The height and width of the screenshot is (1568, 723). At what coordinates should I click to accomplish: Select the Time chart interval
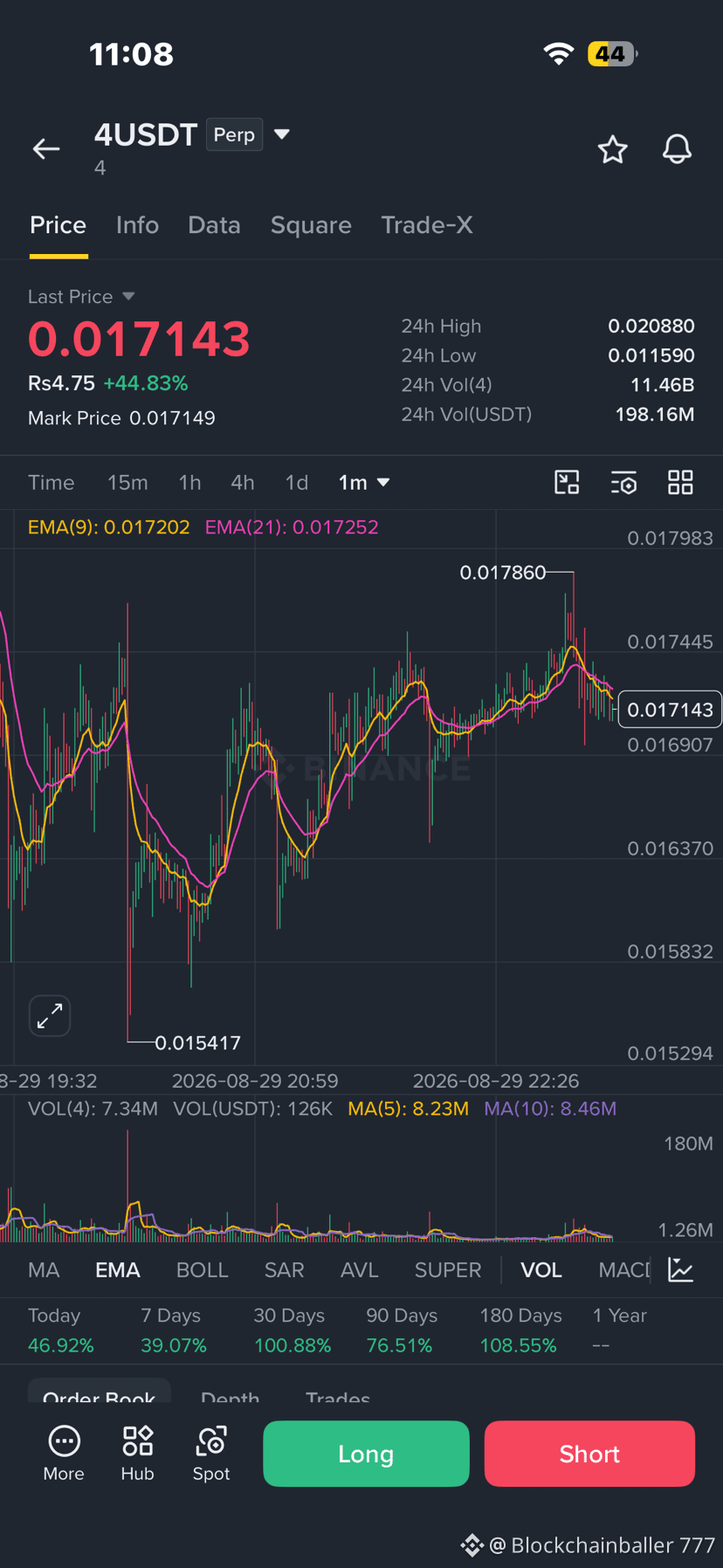(51, 482)
